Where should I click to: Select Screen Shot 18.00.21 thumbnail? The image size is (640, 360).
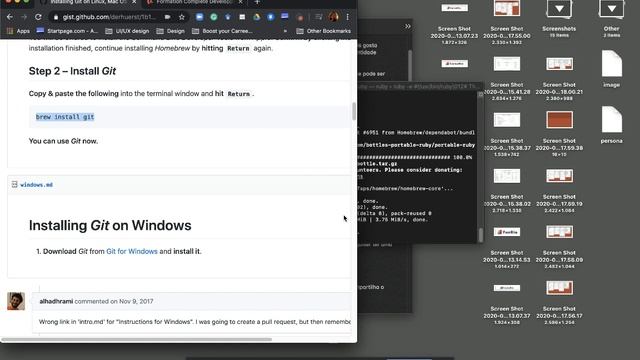pyautogui.click(x=559, y=64)
